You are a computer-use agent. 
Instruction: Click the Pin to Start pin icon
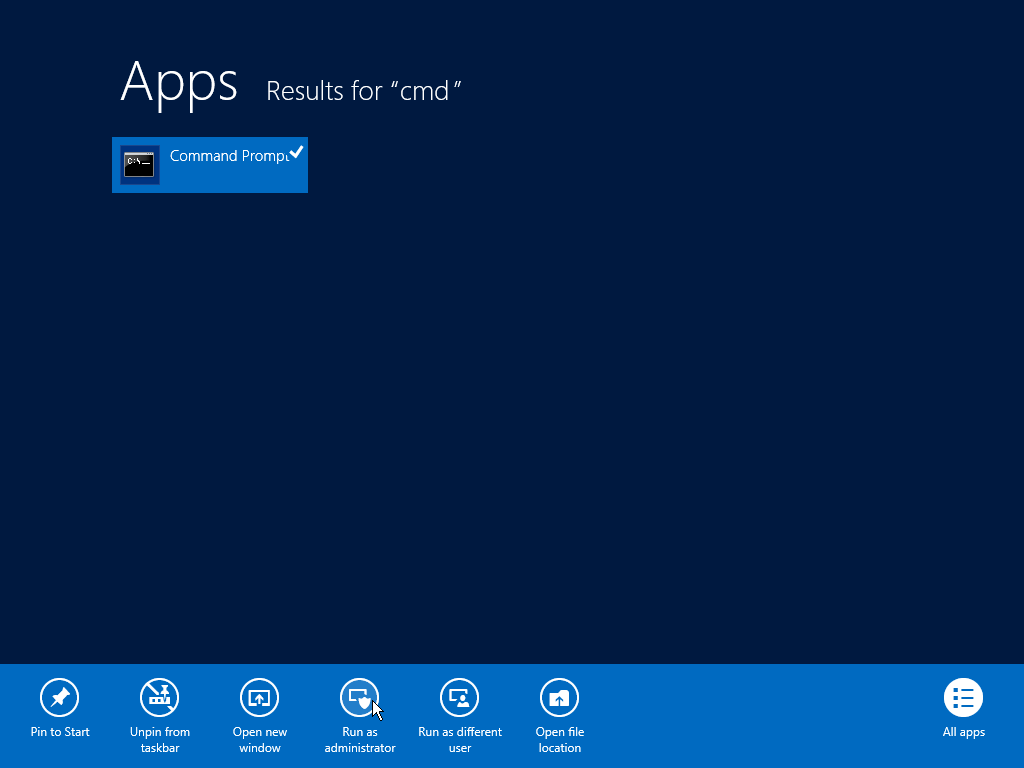60,697
